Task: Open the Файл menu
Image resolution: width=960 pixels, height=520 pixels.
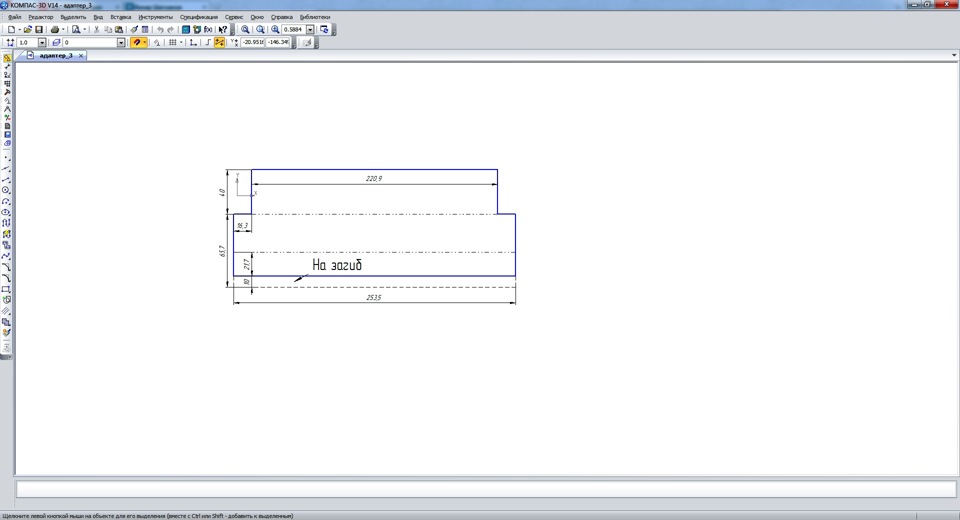Action: 15,17
